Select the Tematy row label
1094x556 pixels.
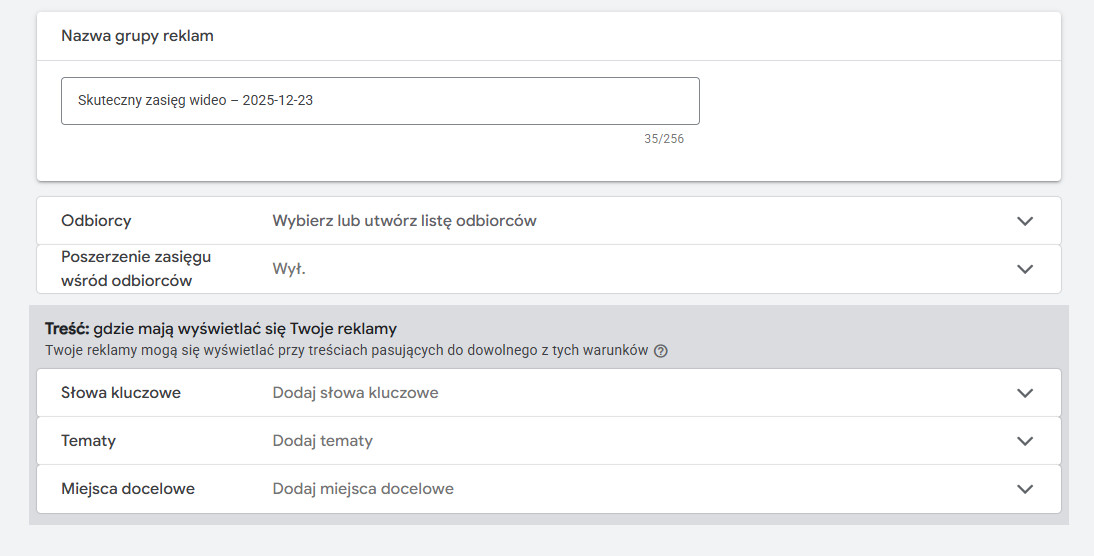[x=89, y=441]
